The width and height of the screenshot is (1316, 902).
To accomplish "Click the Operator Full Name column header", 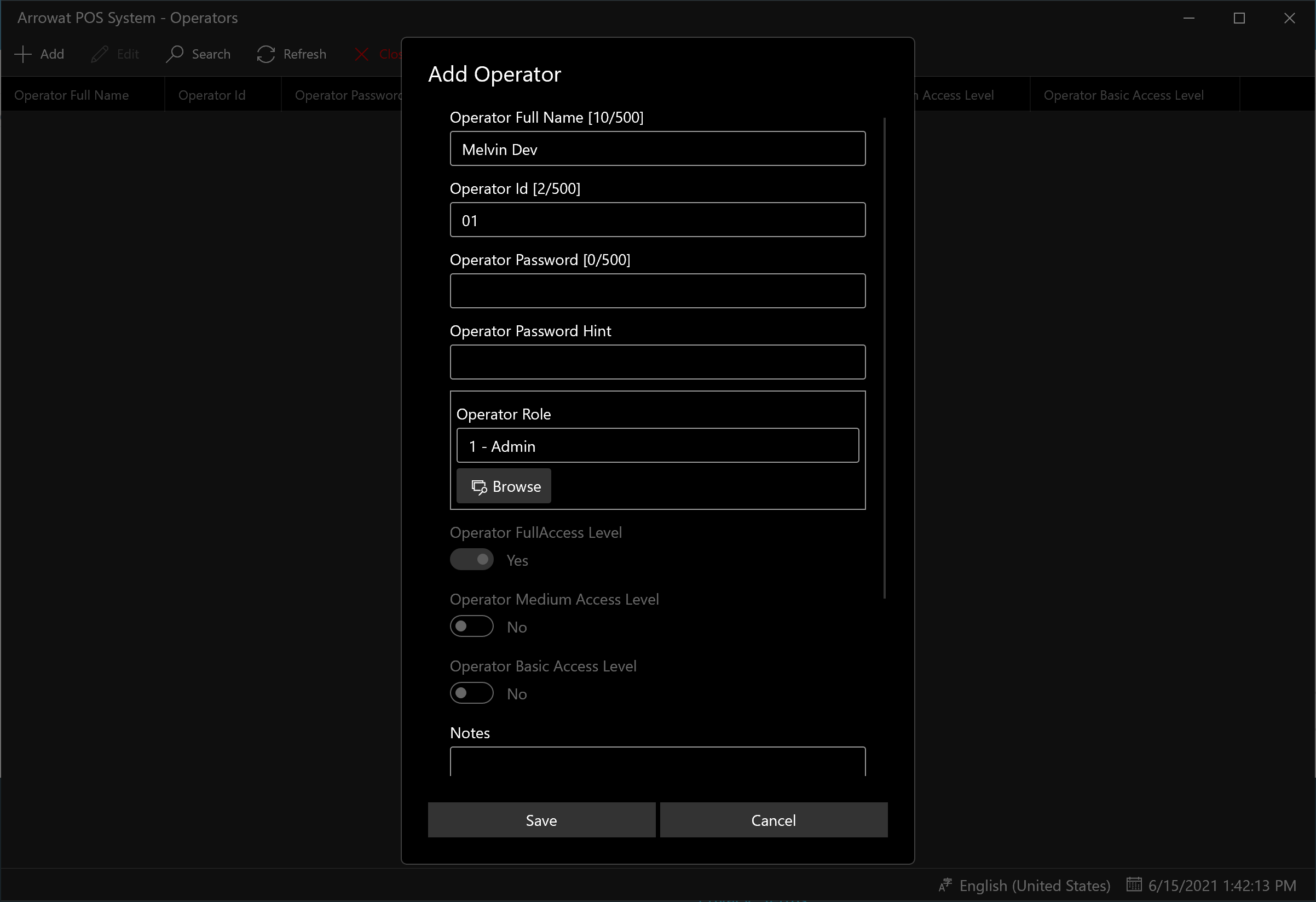I will coord(71,95).
